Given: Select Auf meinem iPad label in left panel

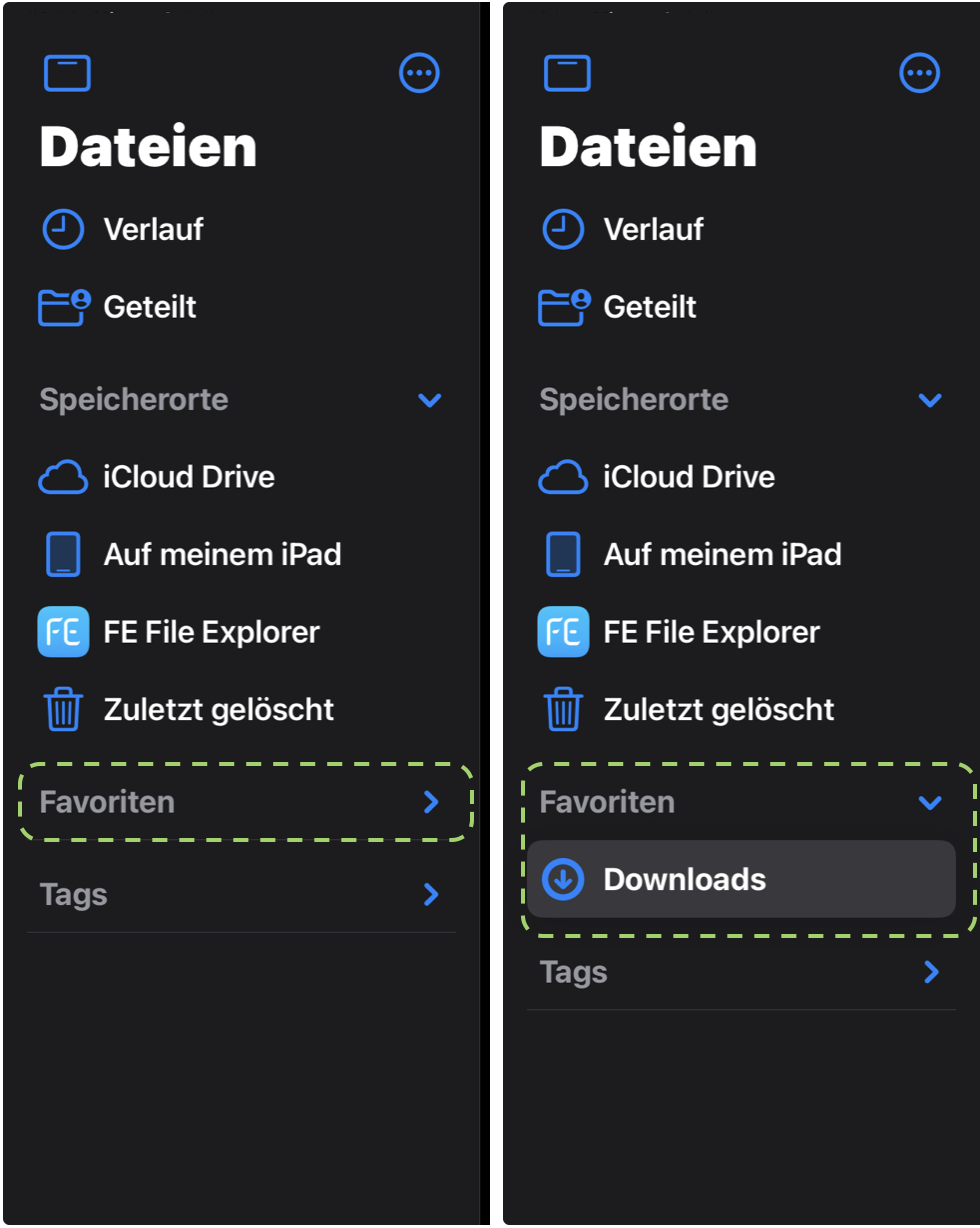Looking at the screenshot, I should point(222,554).
